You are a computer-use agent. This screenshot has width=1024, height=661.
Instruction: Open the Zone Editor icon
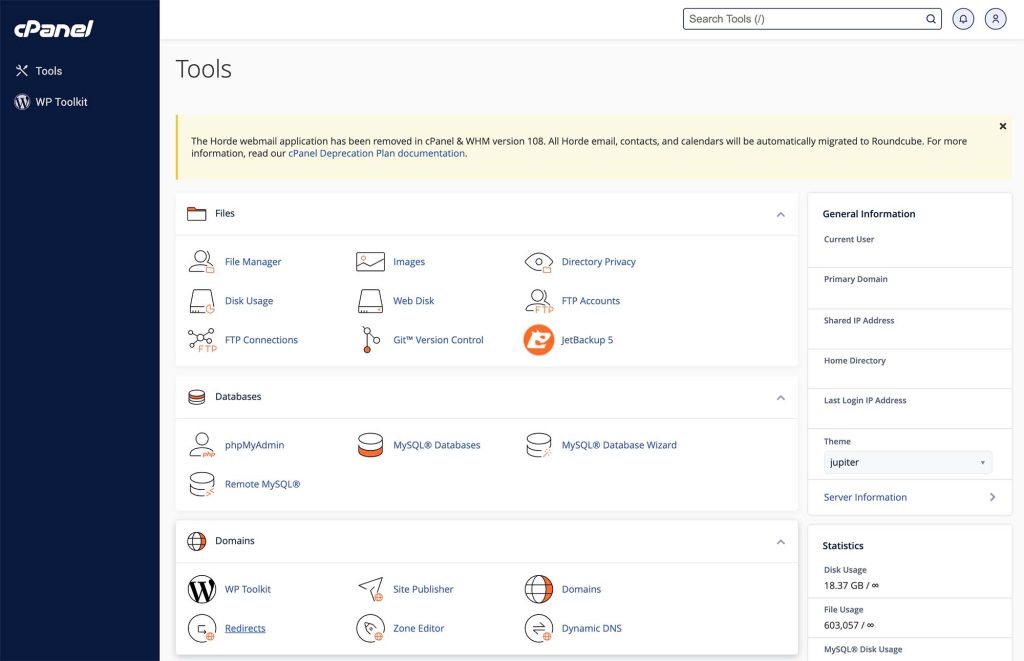click(x=370, y=628)
